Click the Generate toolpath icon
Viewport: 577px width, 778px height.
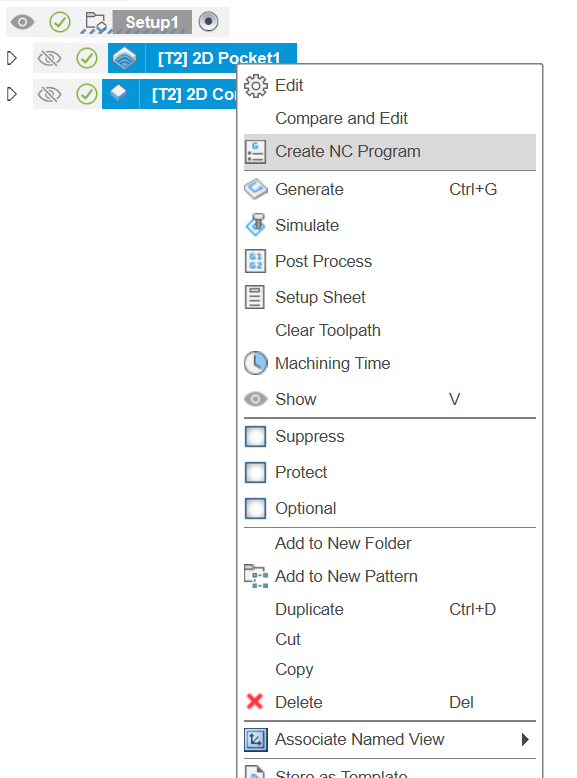point(256,189)
